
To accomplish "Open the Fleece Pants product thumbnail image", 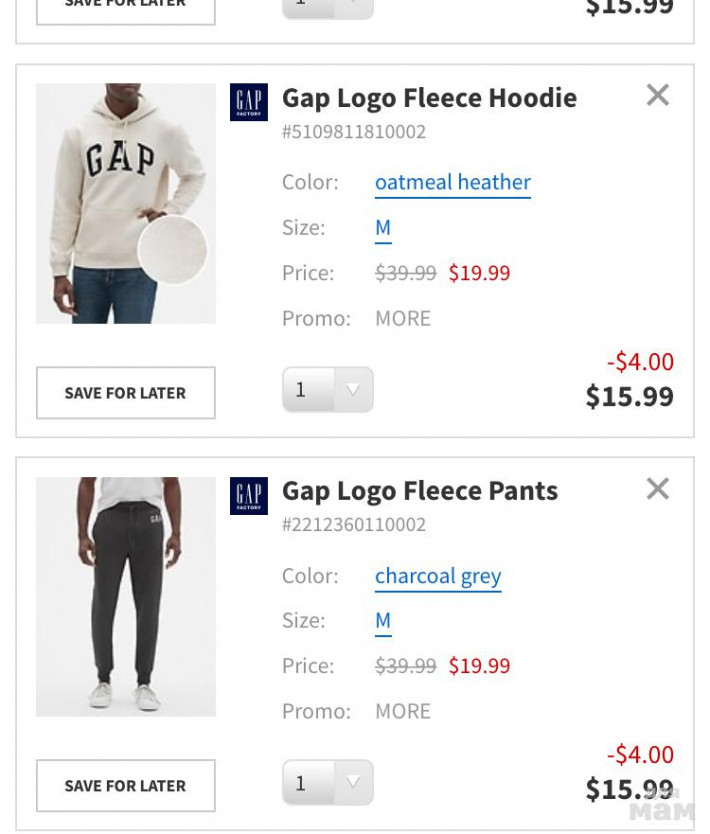I will 126,596.
